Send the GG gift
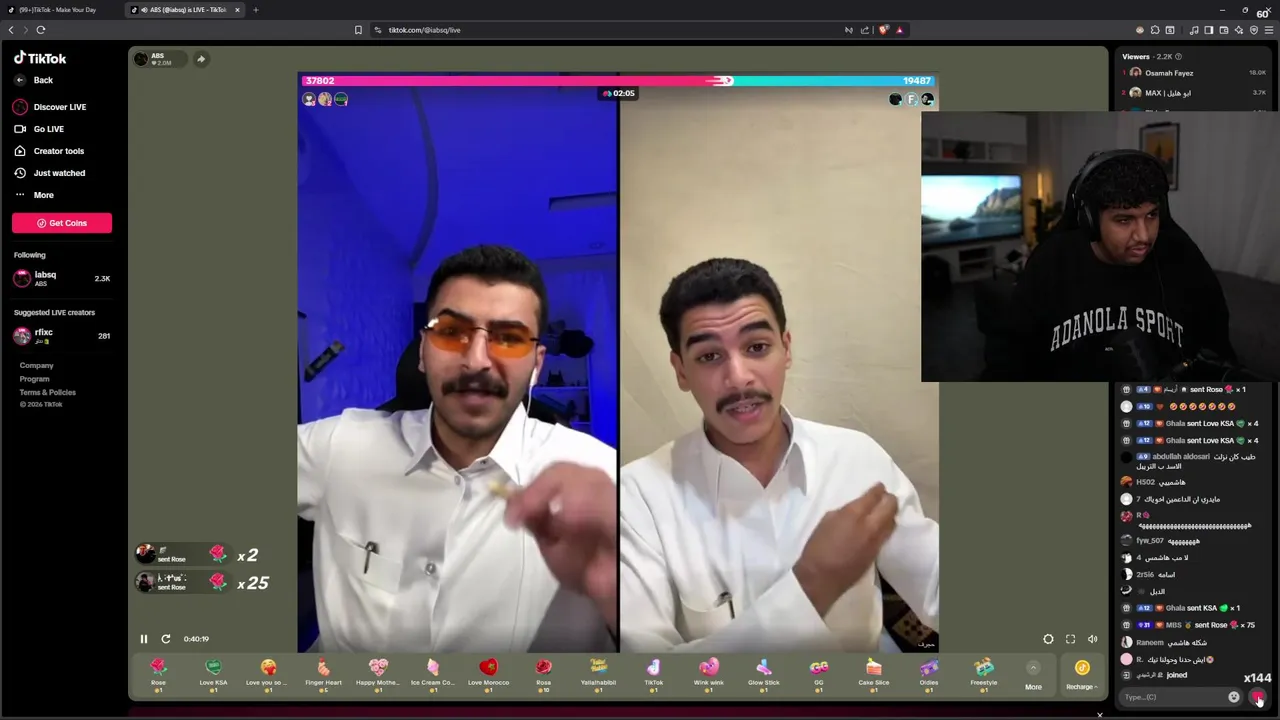Screen dimensions: 1280x720 (818, 674)
